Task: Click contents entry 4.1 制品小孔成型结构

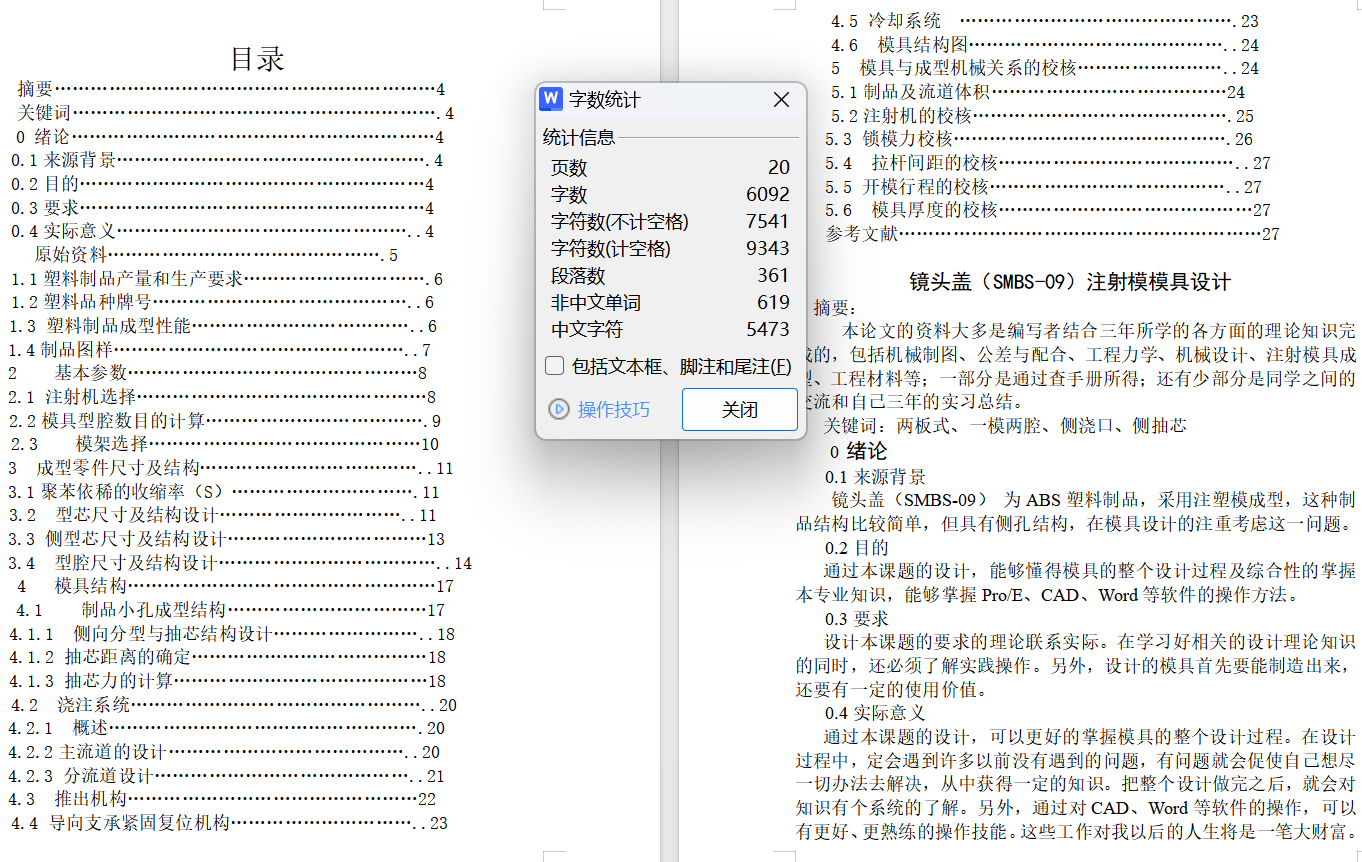Action: click(230, 610)
